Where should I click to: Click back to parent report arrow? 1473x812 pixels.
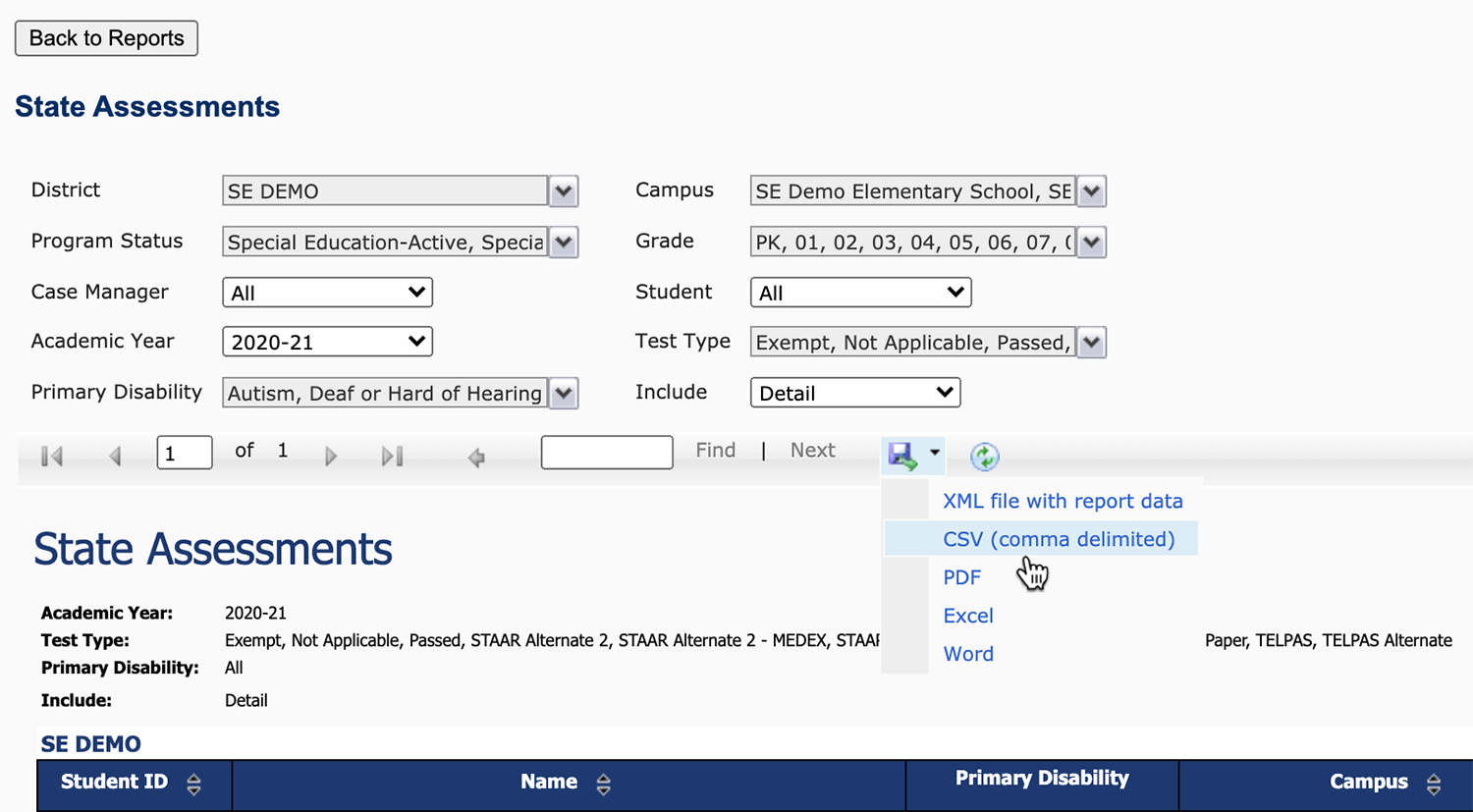click(x=476, y=458)
